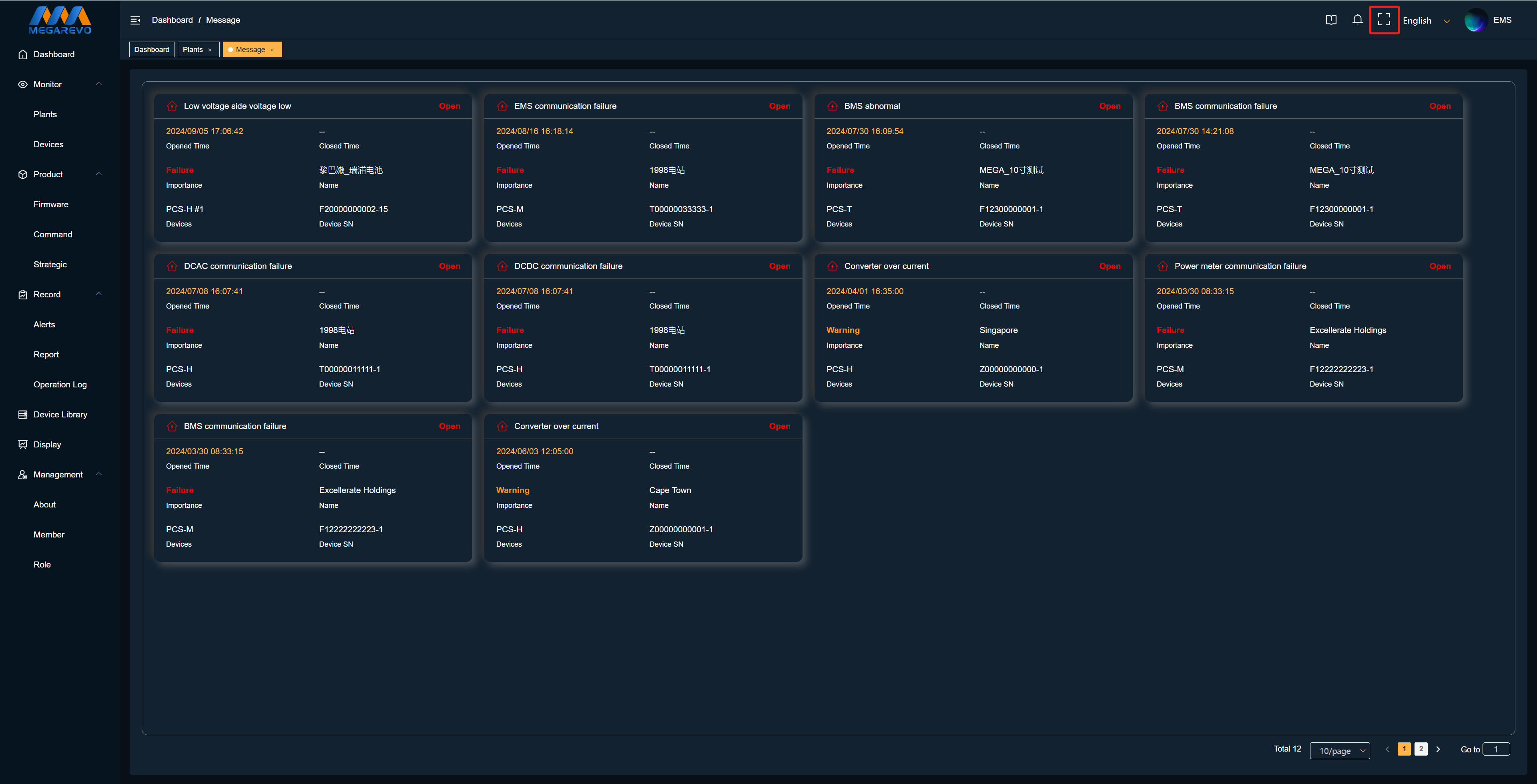Click alarm icon on DCAC communication failure card
Image resolution: width=1537 pixels, height=784 pixels.
pyautogui.click(x=172, y=266)
